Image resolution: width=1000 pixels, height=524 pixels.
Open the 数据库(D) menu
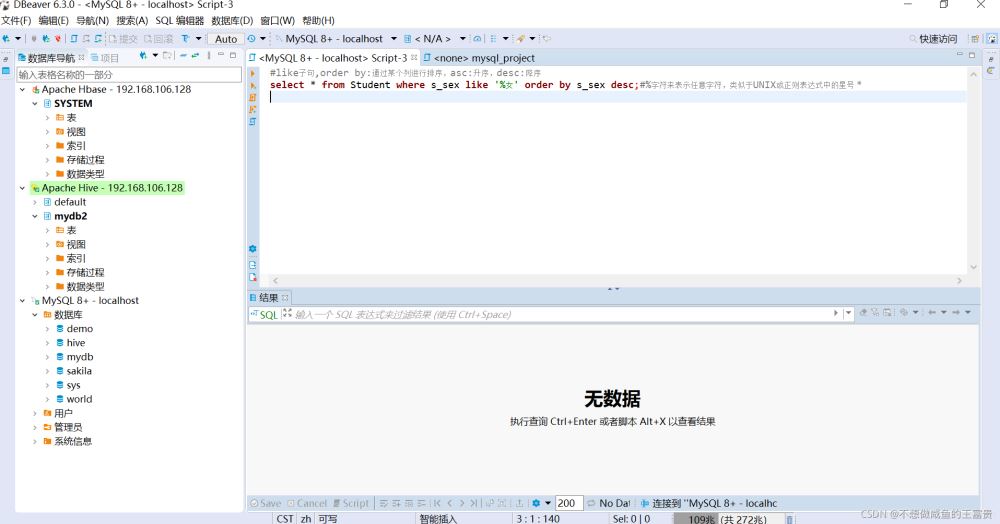tap(232, 21)
